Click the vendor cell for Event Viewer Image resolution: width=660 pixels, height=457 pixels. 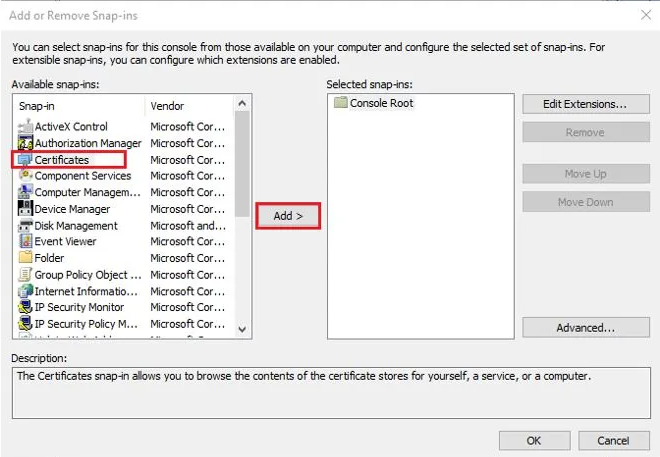(188, 242)
